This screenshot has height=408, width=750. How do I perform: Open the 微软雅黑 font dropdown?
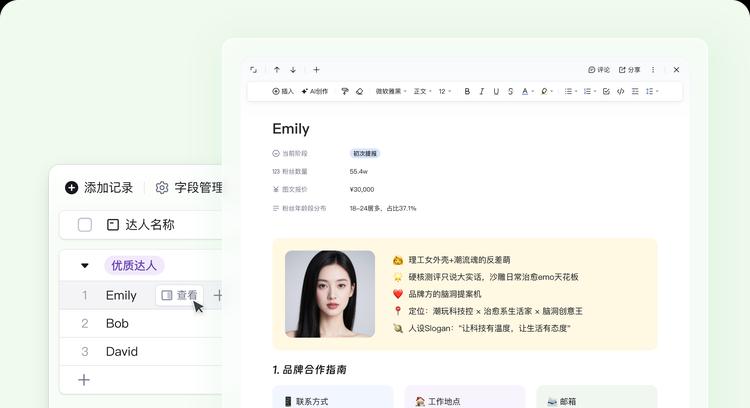(391, 91)
